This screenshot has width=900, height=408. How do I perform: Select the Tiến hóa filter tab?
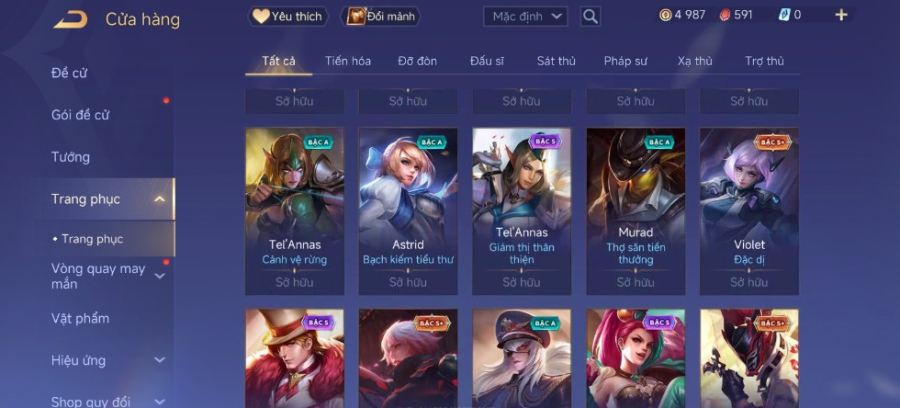point(348,61)
